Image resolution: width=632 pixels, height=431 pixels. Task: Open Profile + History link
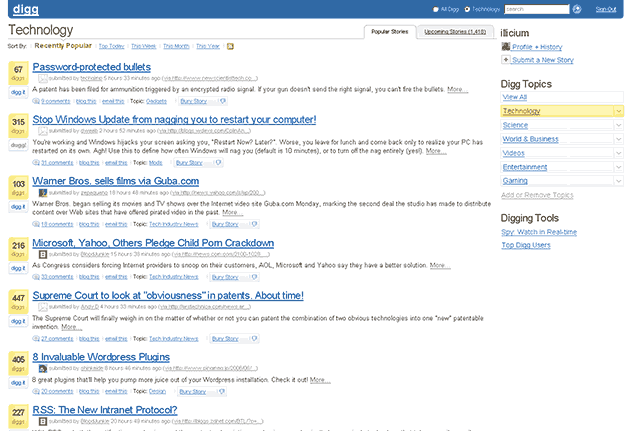(537, 47)
